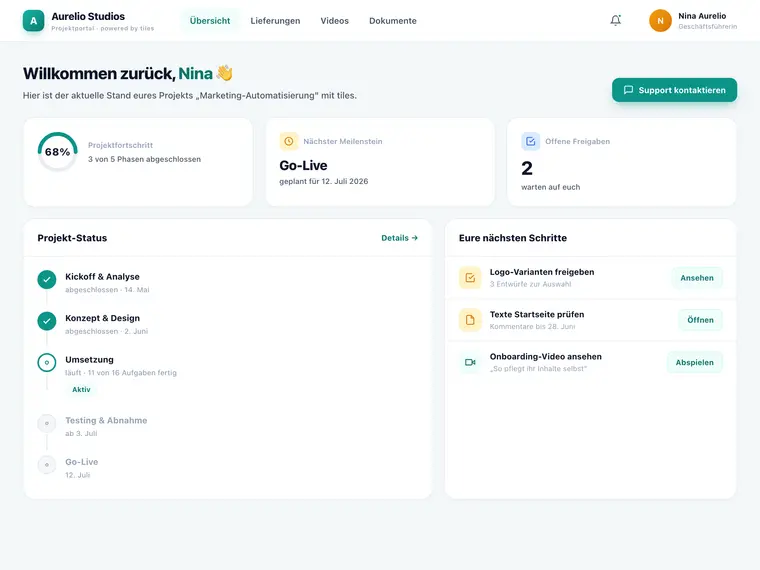Click the green checkmark for Kickoff & Analyse
Image resolution: width=760 pixels, height=570 pixels.
click(47, 280)
